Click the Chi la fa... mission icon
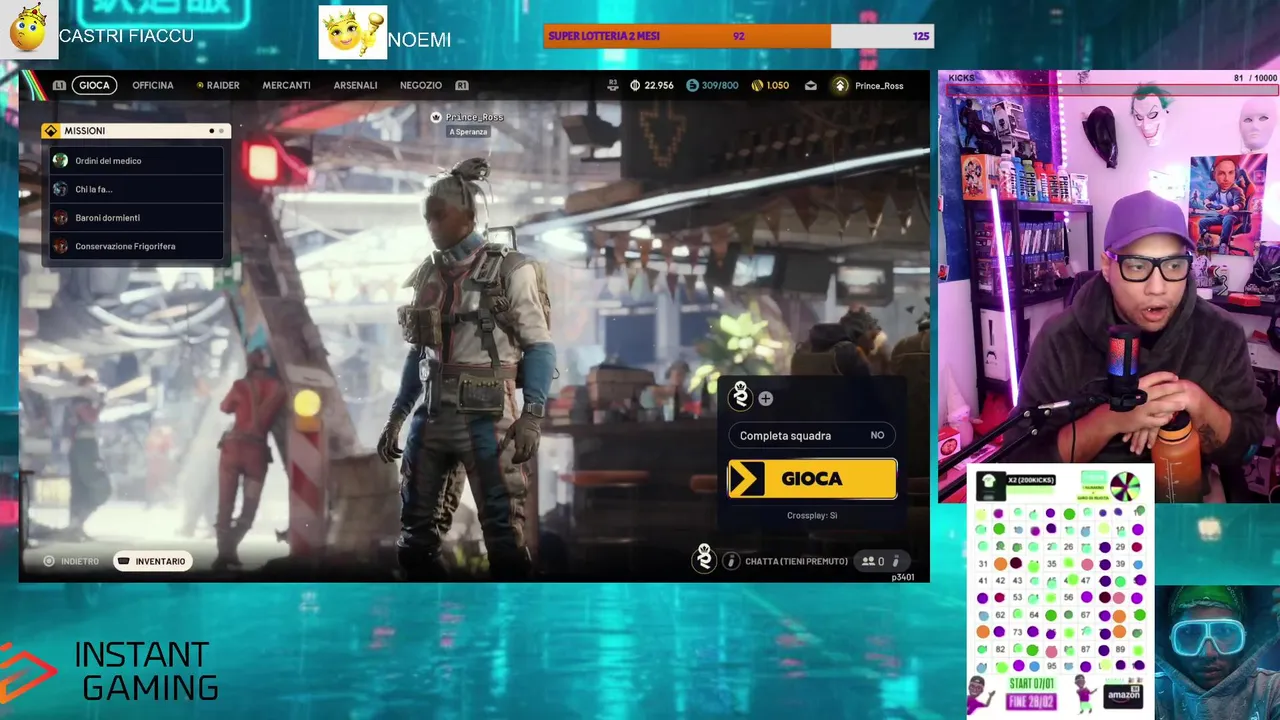 click(x=60, y=189)
